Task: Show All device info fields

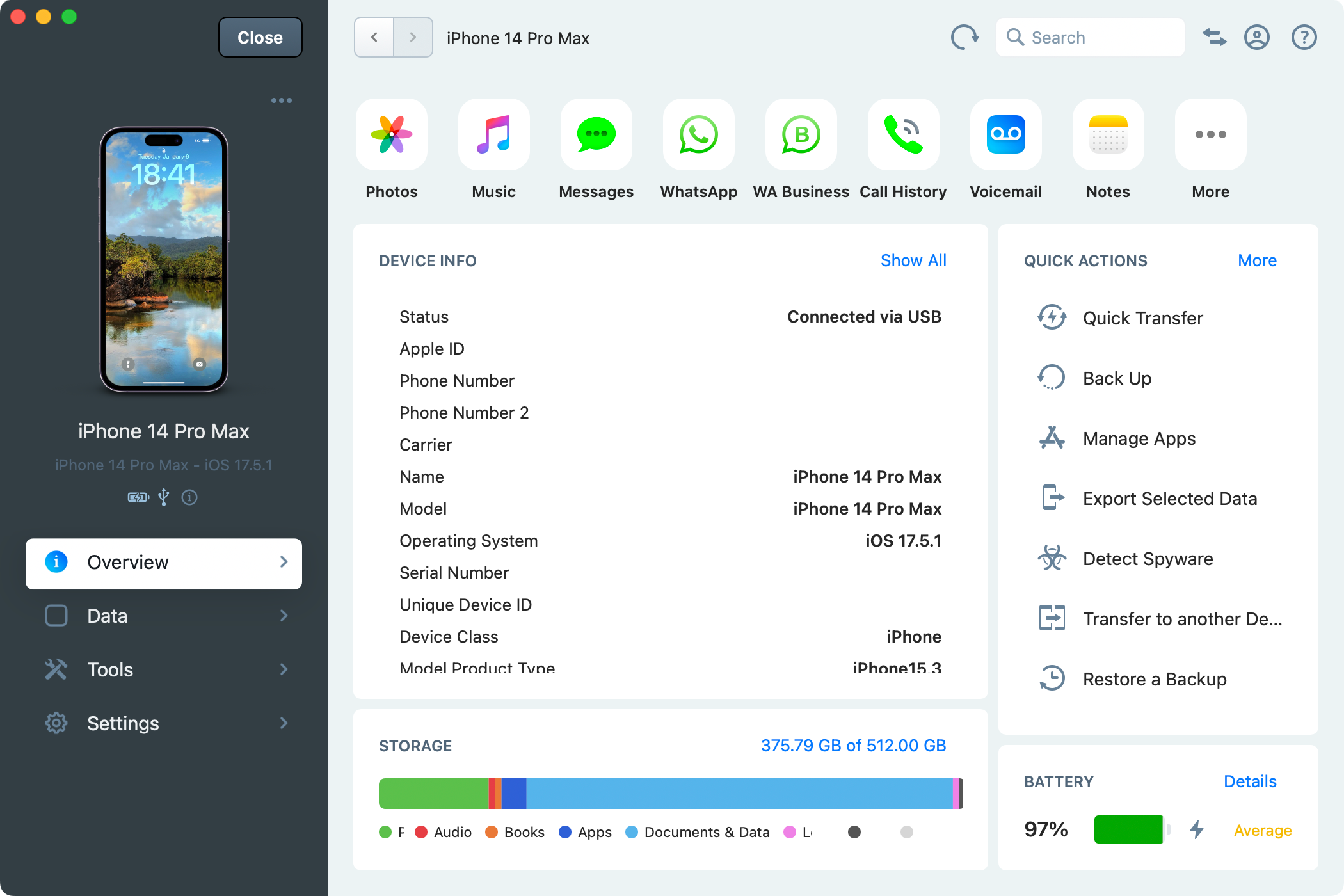Action: (x=912, y=261)
